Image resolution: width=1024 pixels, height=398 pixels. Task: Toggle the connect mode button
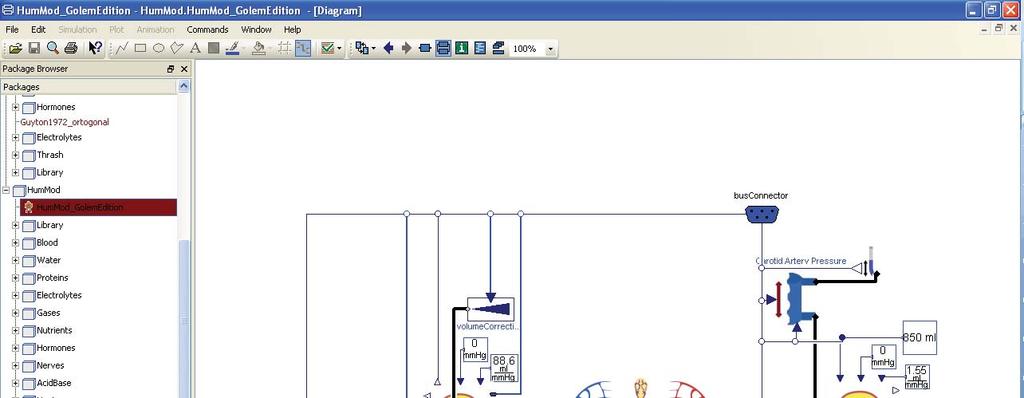[303, 48]
